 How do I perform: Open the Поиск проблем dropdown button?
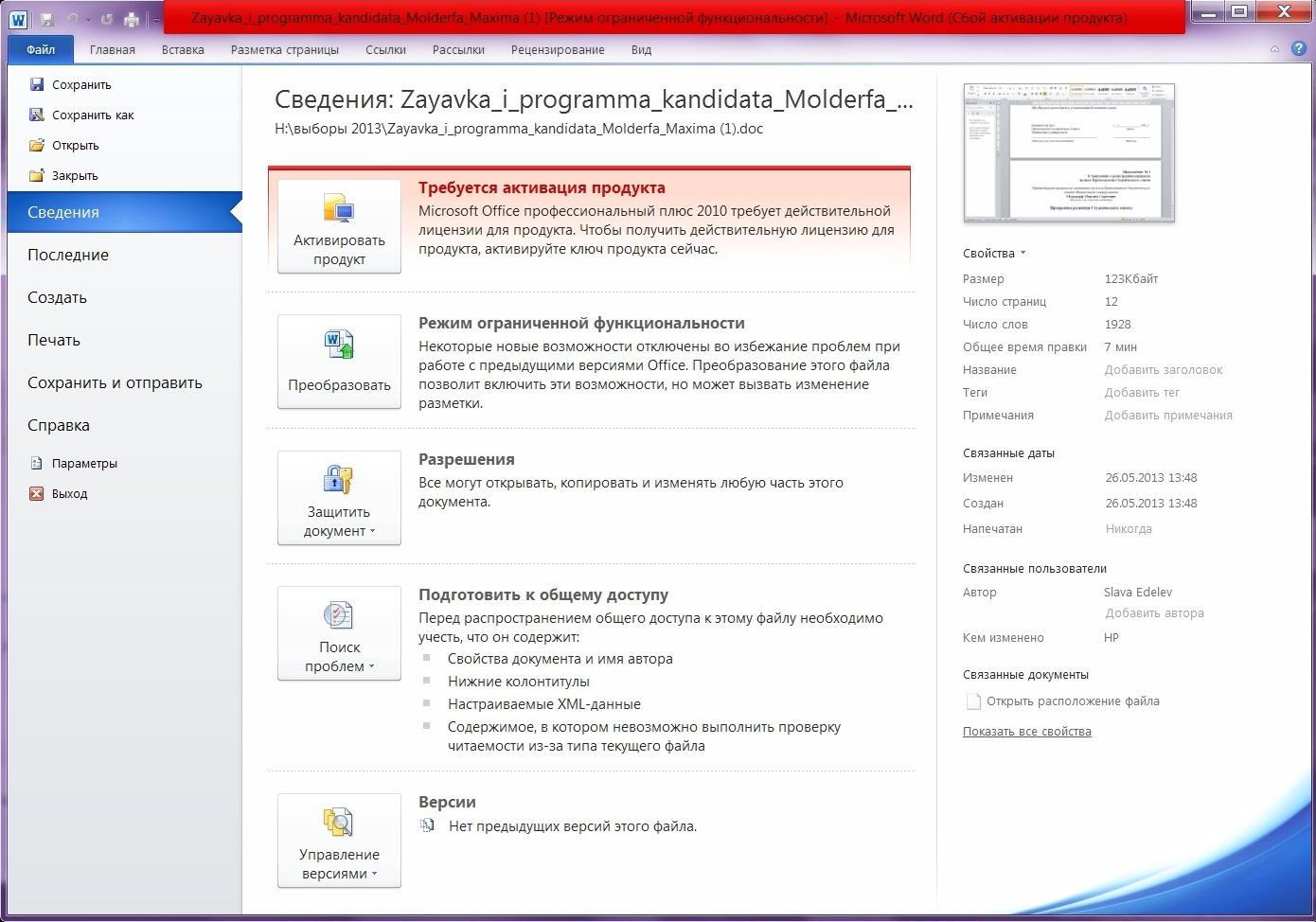click(x=339, y=633)
